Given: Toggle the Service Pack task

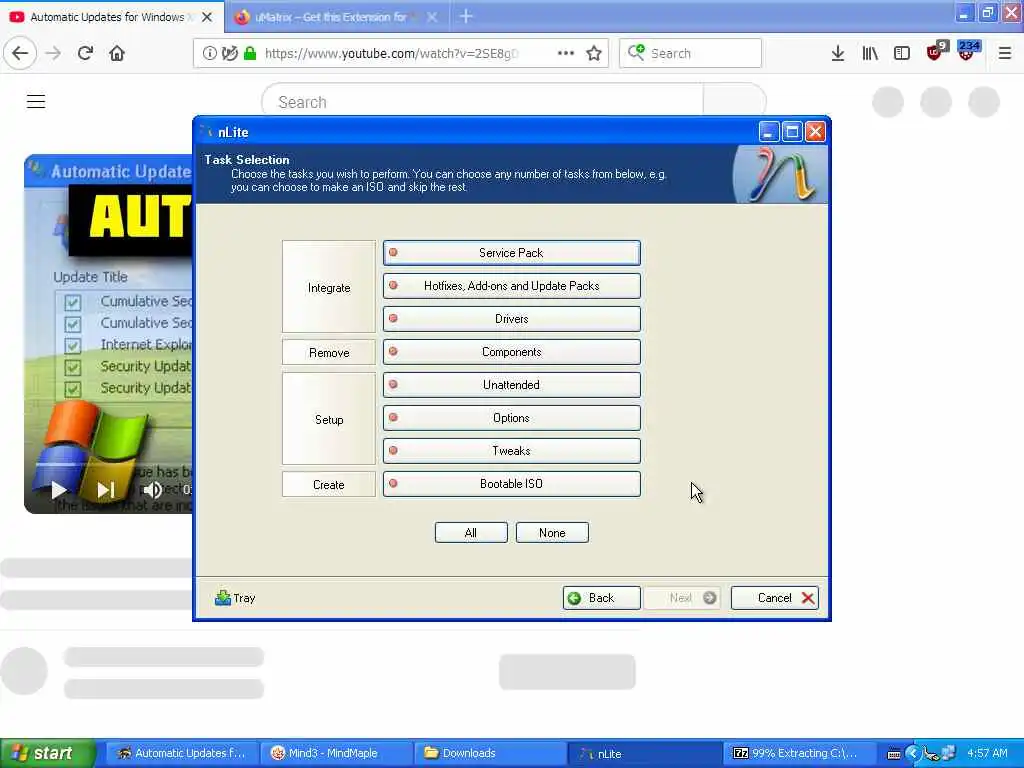Looking at the screenshot, I should (x=511, y=253).
